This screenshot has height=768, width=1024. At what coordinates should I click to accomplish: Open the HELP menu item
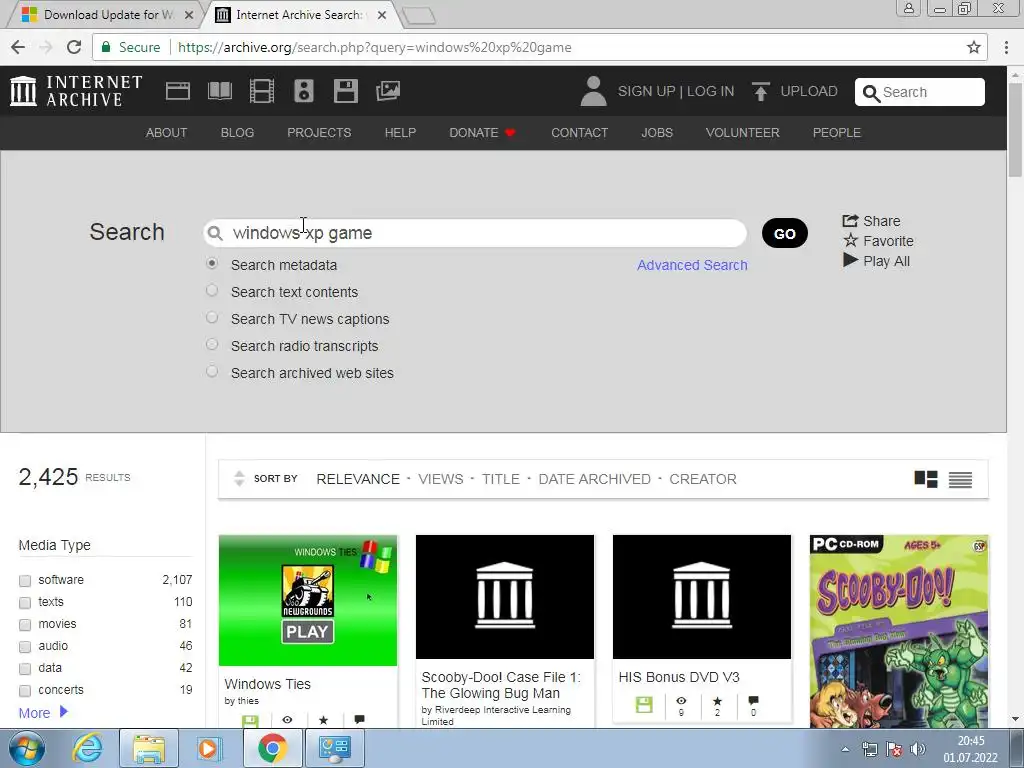pos(400,133)
